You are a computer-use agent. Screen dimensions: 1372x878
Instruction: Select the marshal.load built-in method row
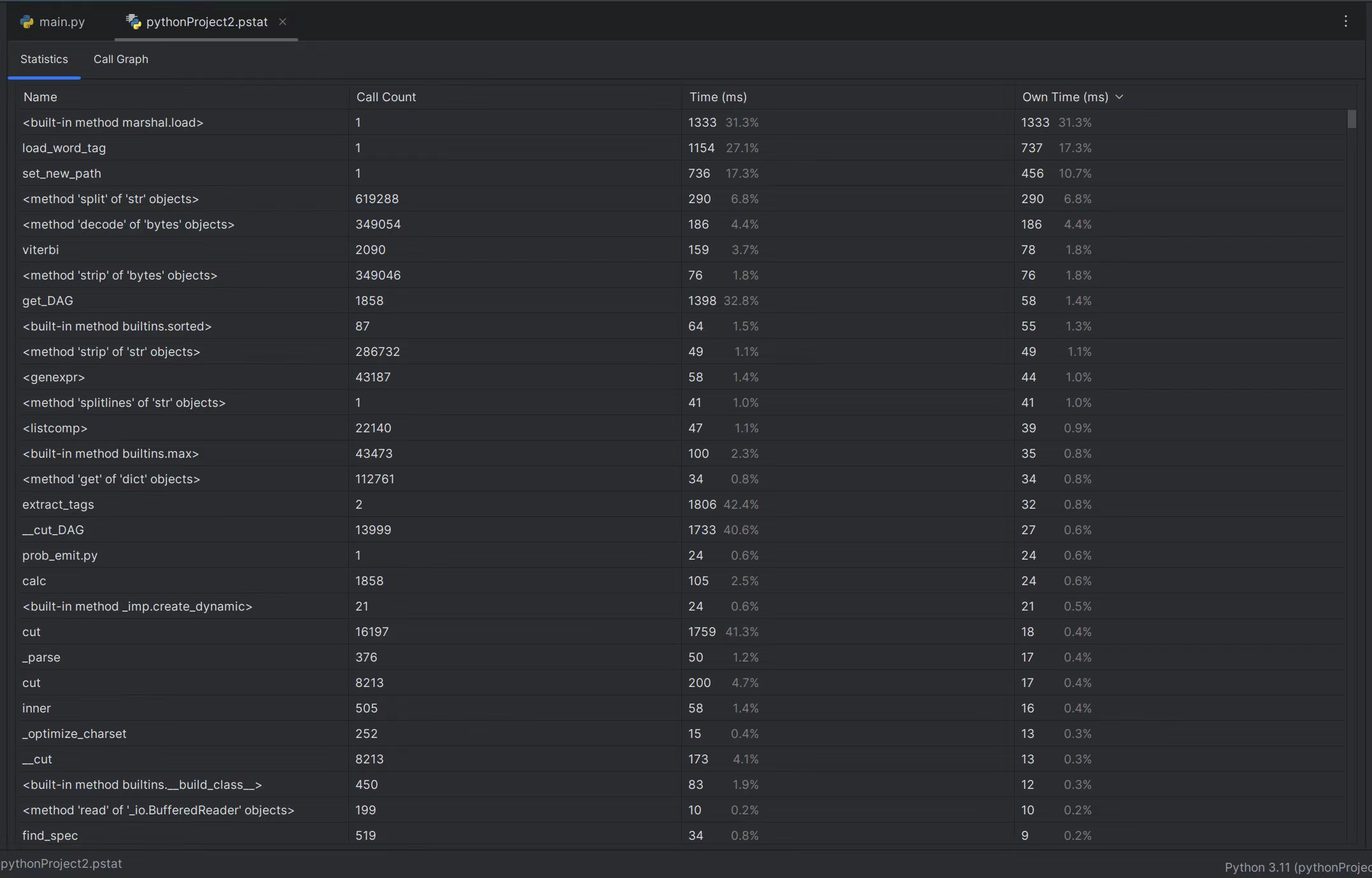click(x=113, y=122)
